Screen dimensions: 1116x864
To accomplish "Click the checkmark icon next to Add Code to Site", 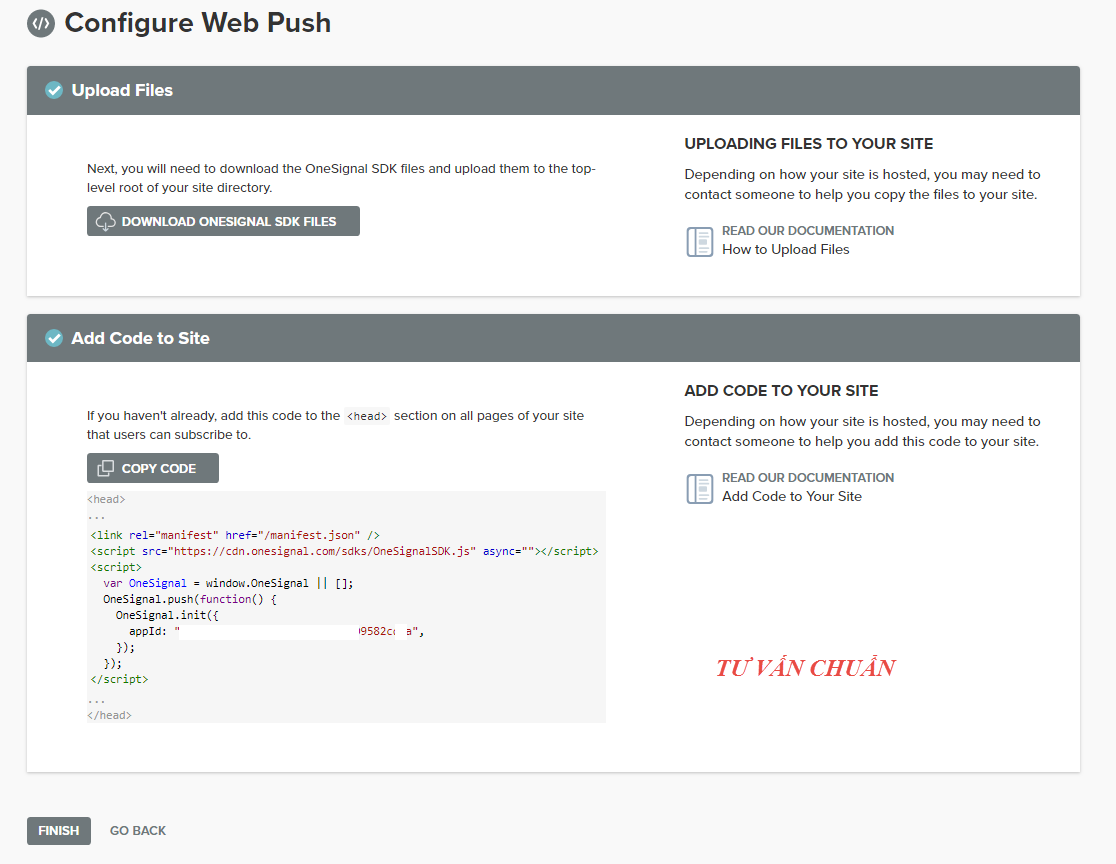I will click(x=54, y=339).
